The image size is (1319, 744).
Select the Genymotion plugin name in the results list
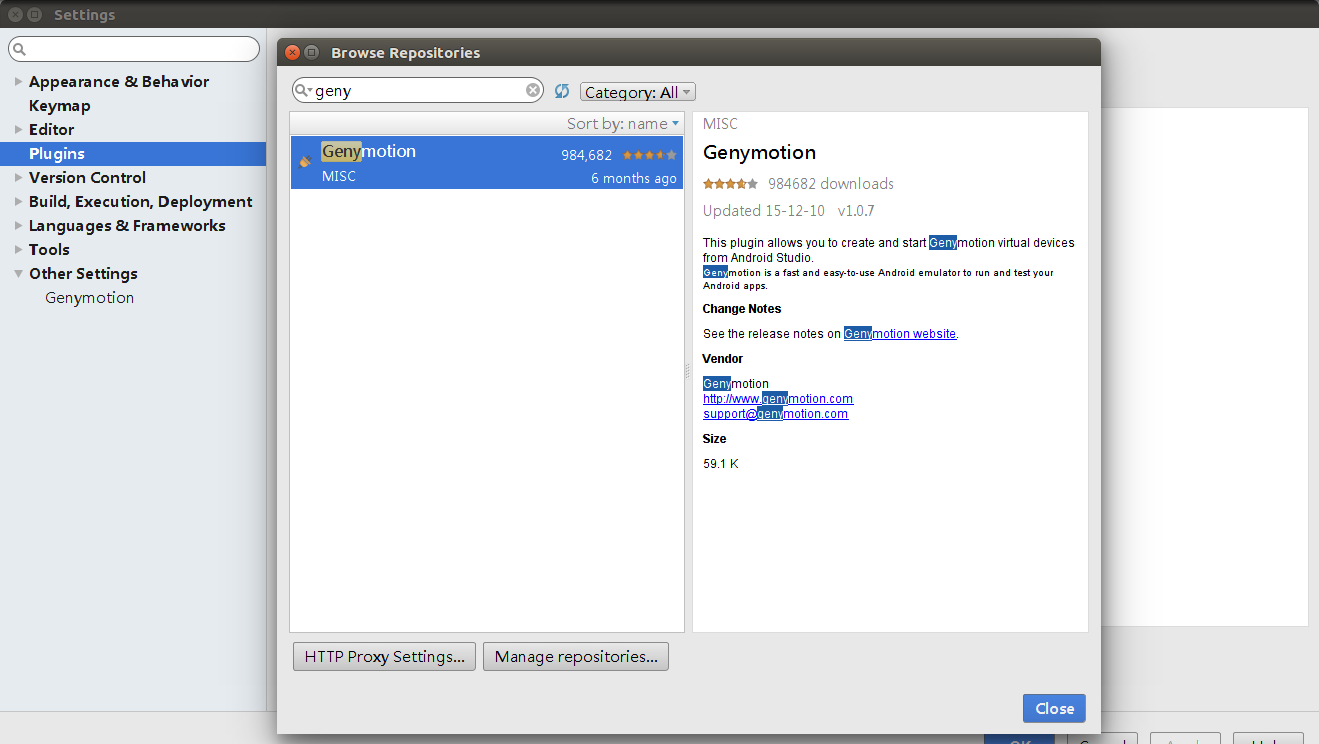coord(368,152)
